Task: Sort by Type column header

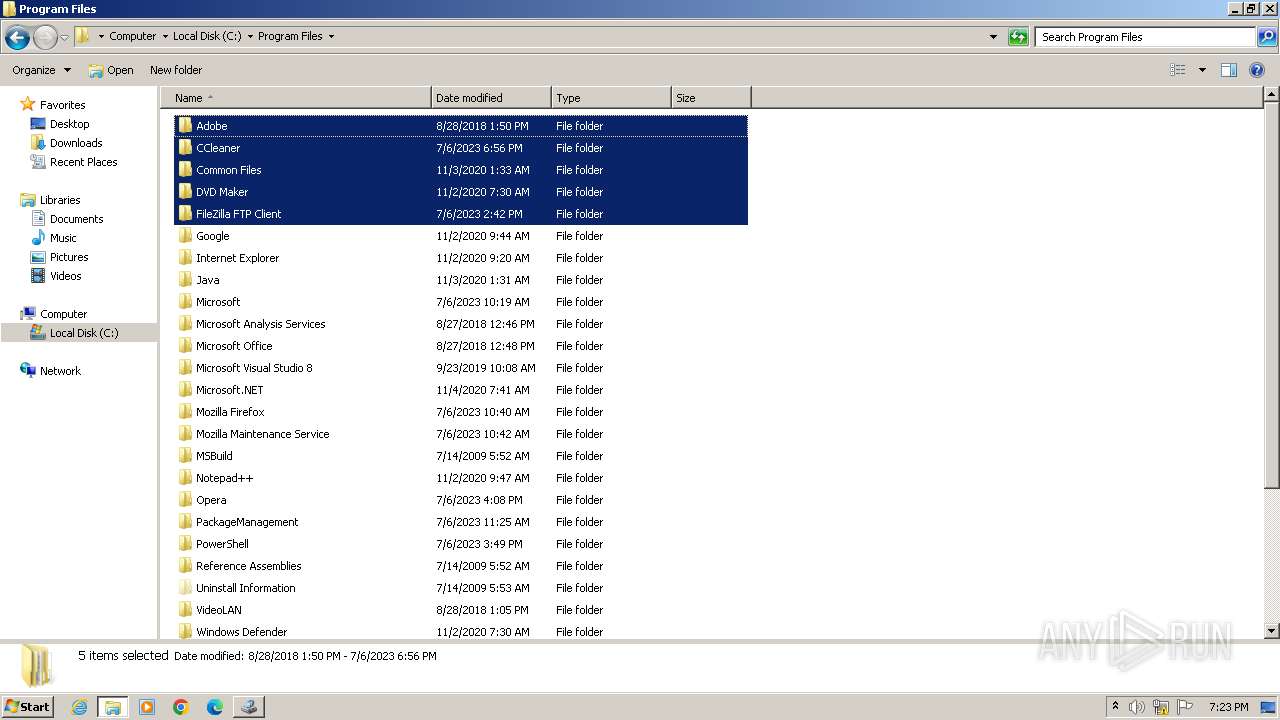Action: [x=611, y=98]
